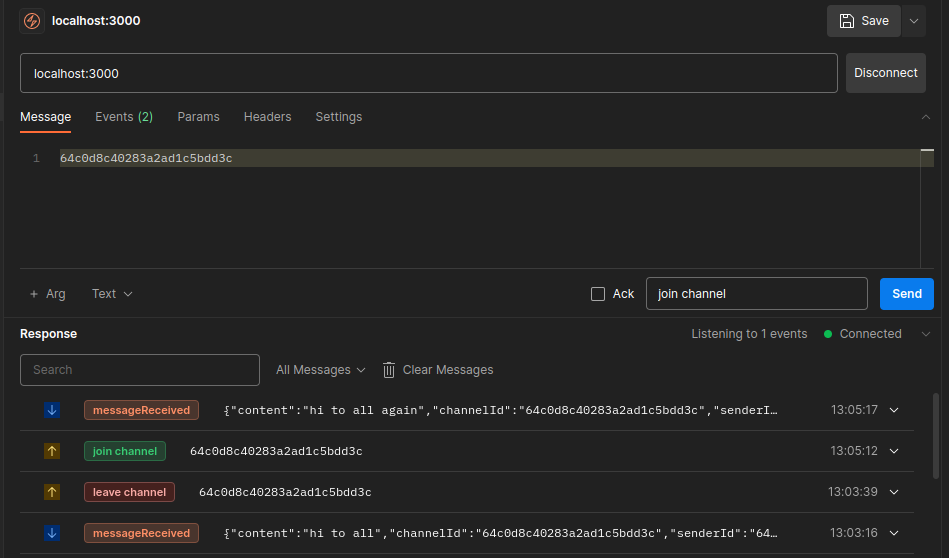This screenshot has height=558, width=949.
Task: Click the green 'join channel' event badge
Action: tap(125, 451)
